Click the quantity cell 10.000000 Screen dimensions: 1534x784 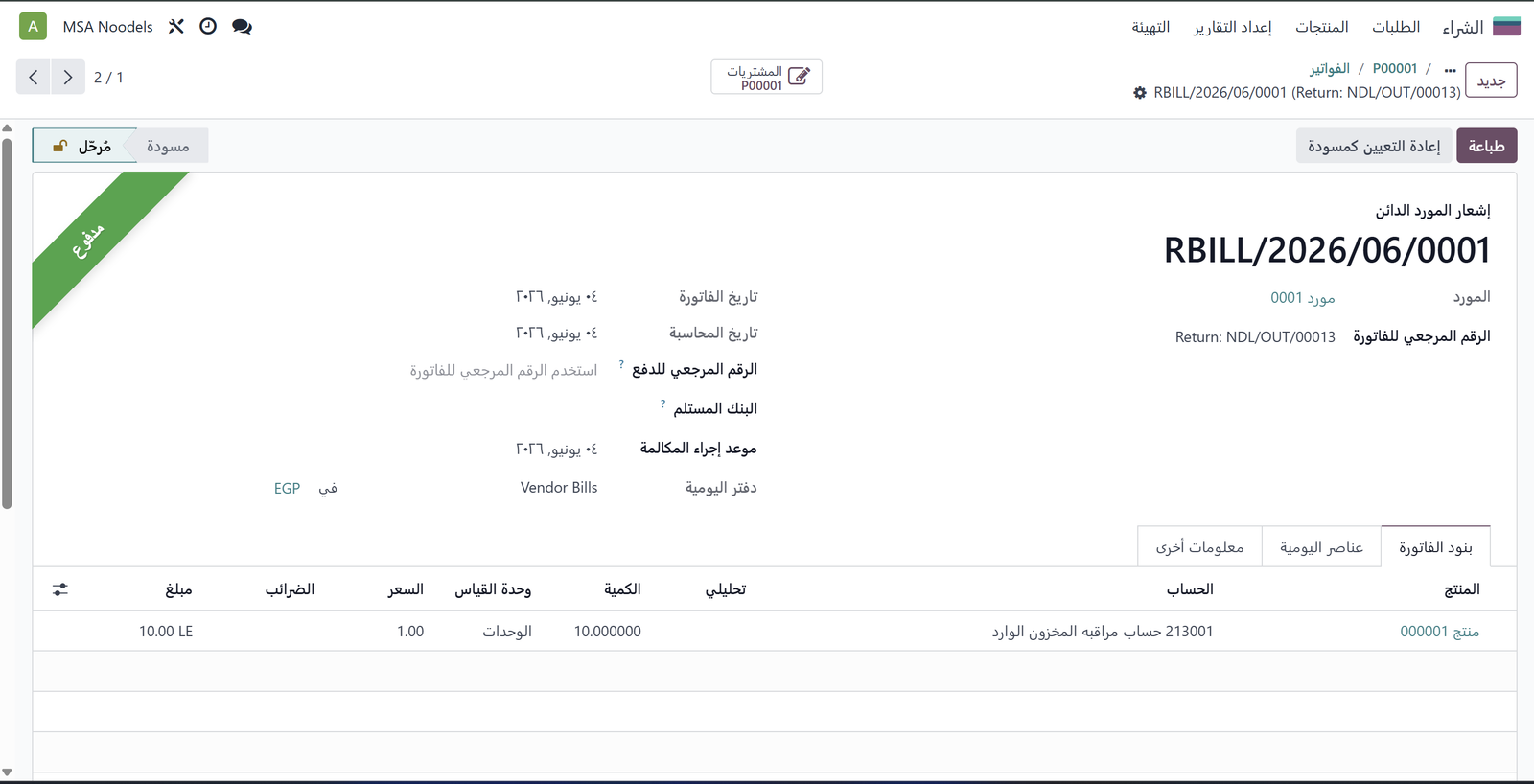point(608,632)
